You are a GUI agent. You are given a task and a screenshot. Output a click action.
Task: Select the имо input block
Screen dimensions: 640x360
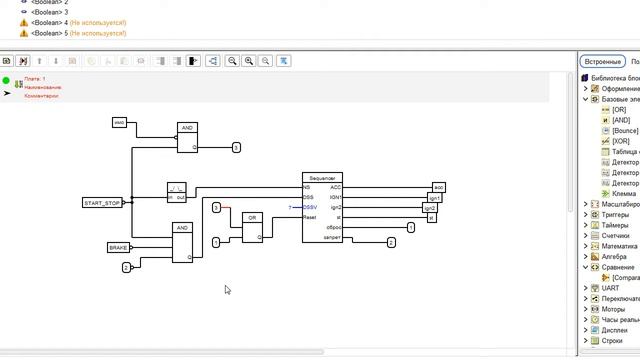(x=119, y=122)
